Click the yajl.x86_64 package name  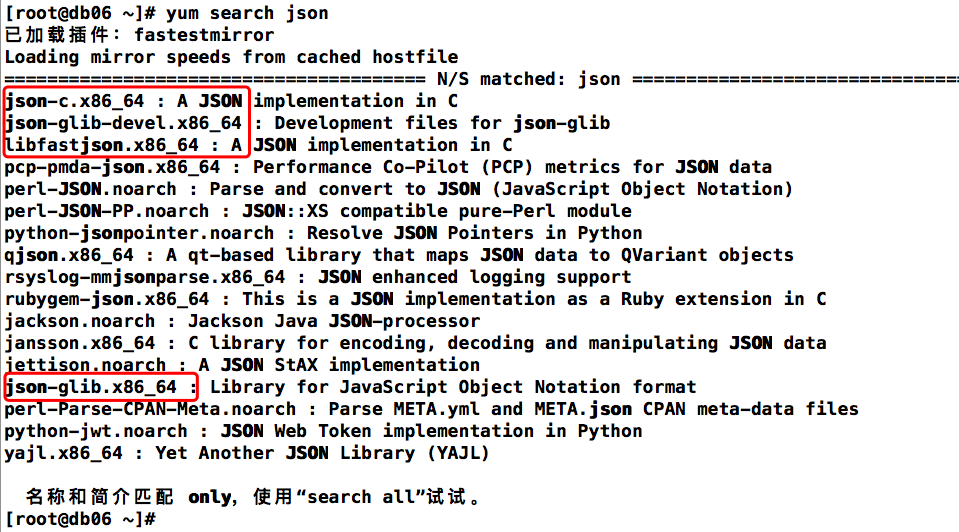coord(63,453)
